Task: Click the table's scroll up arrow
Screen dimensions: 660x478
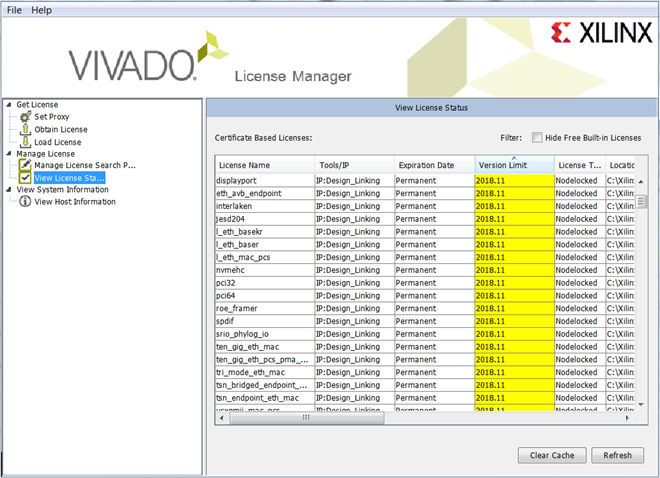Action: tap(641, 181)
